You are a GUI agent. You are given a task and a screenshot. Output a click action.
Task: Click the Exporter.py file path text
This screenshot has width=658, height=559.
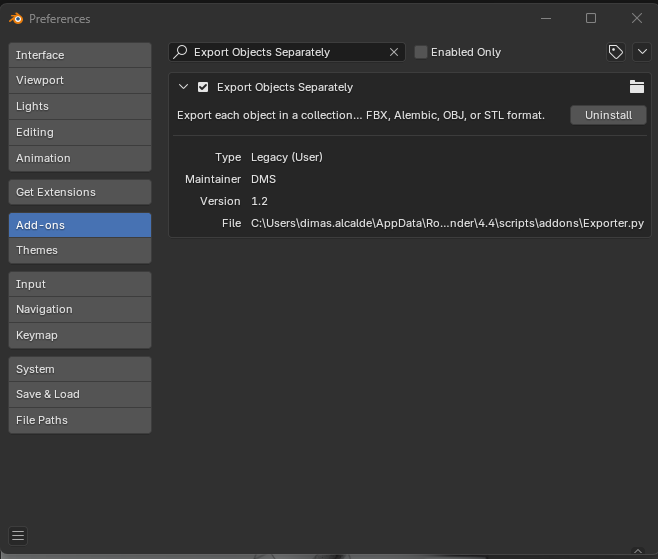pyautogui.click(x=447, y=223)
